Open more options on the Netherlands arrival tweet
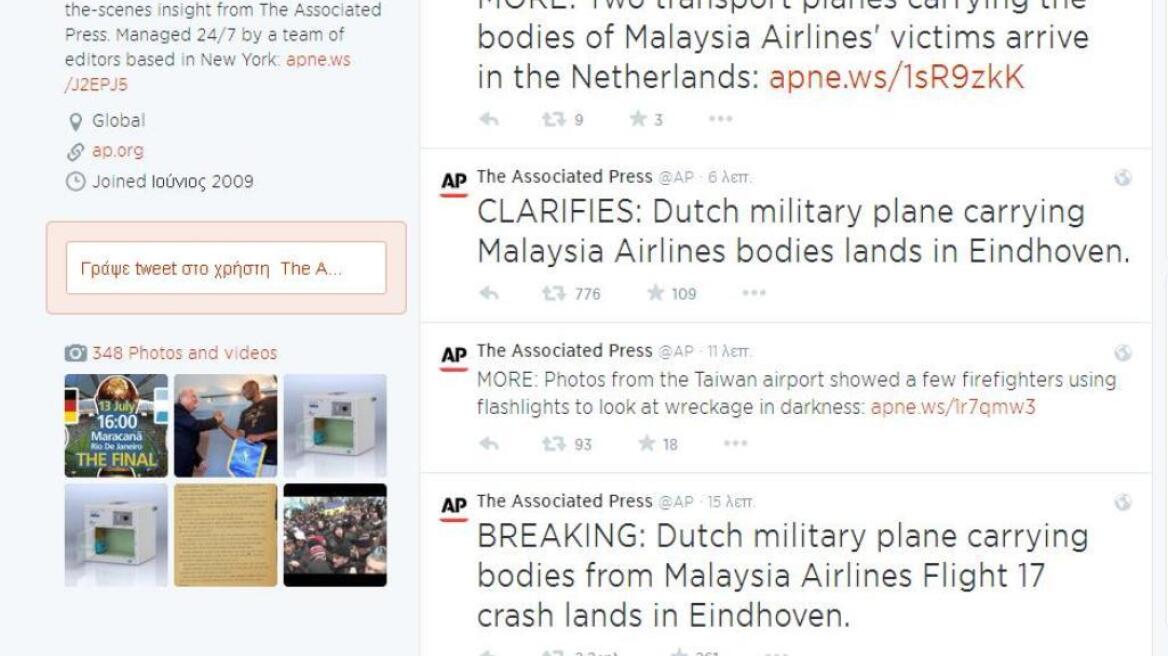Viewport: 1168px width, 656px height. [x=720, y=118]
